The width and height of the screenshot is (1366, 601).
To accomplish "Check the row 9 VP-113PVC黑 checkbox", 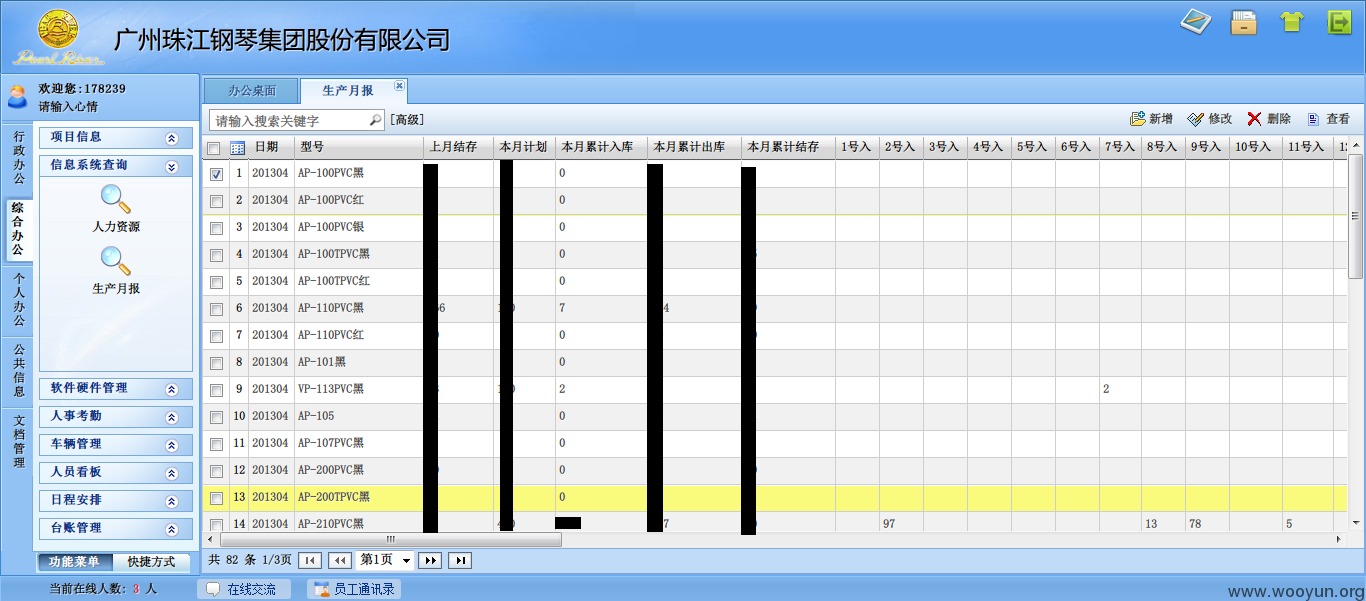I will click(x=216, y=390).
